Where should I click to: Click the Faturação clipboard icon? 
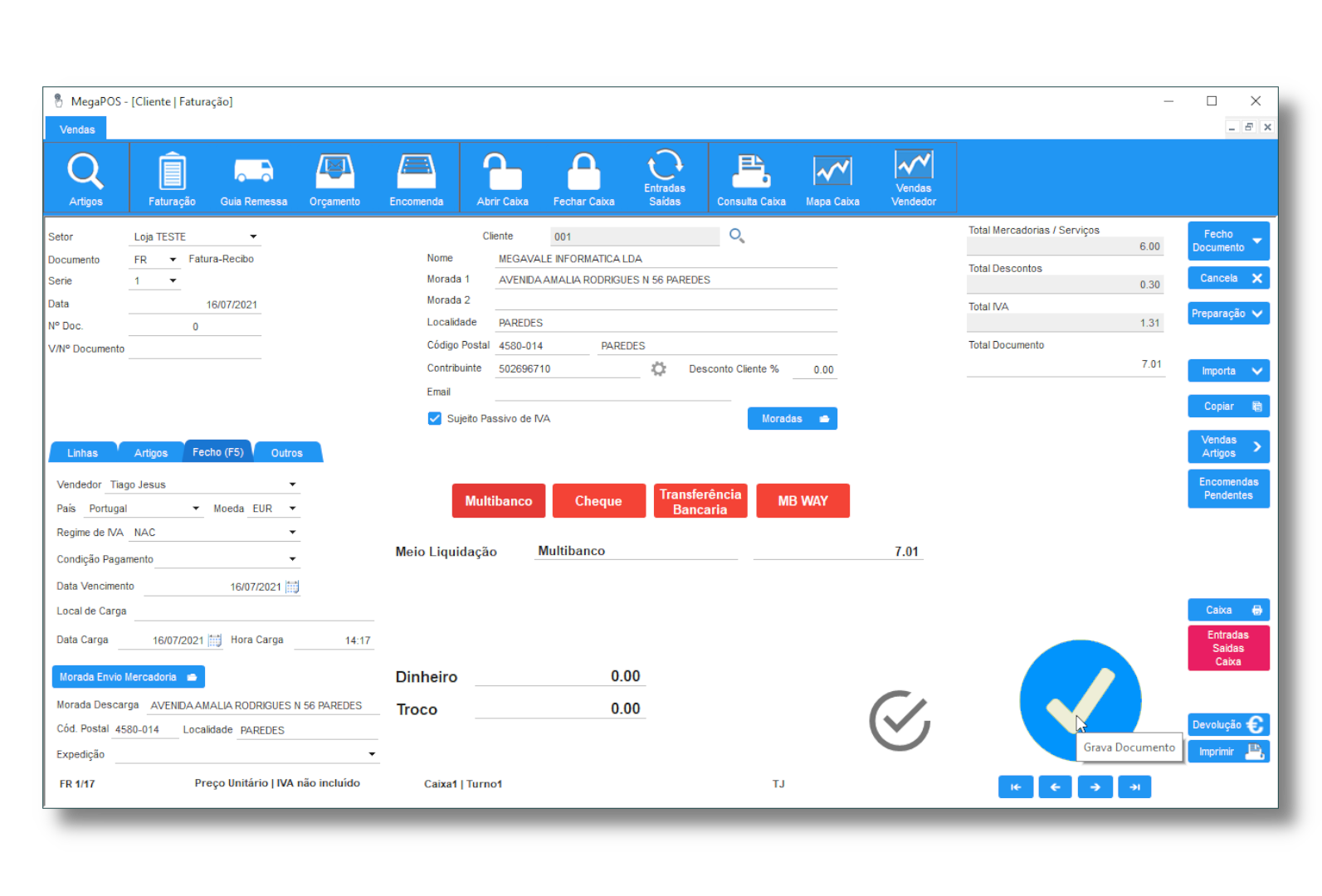[x=172, y=172]
